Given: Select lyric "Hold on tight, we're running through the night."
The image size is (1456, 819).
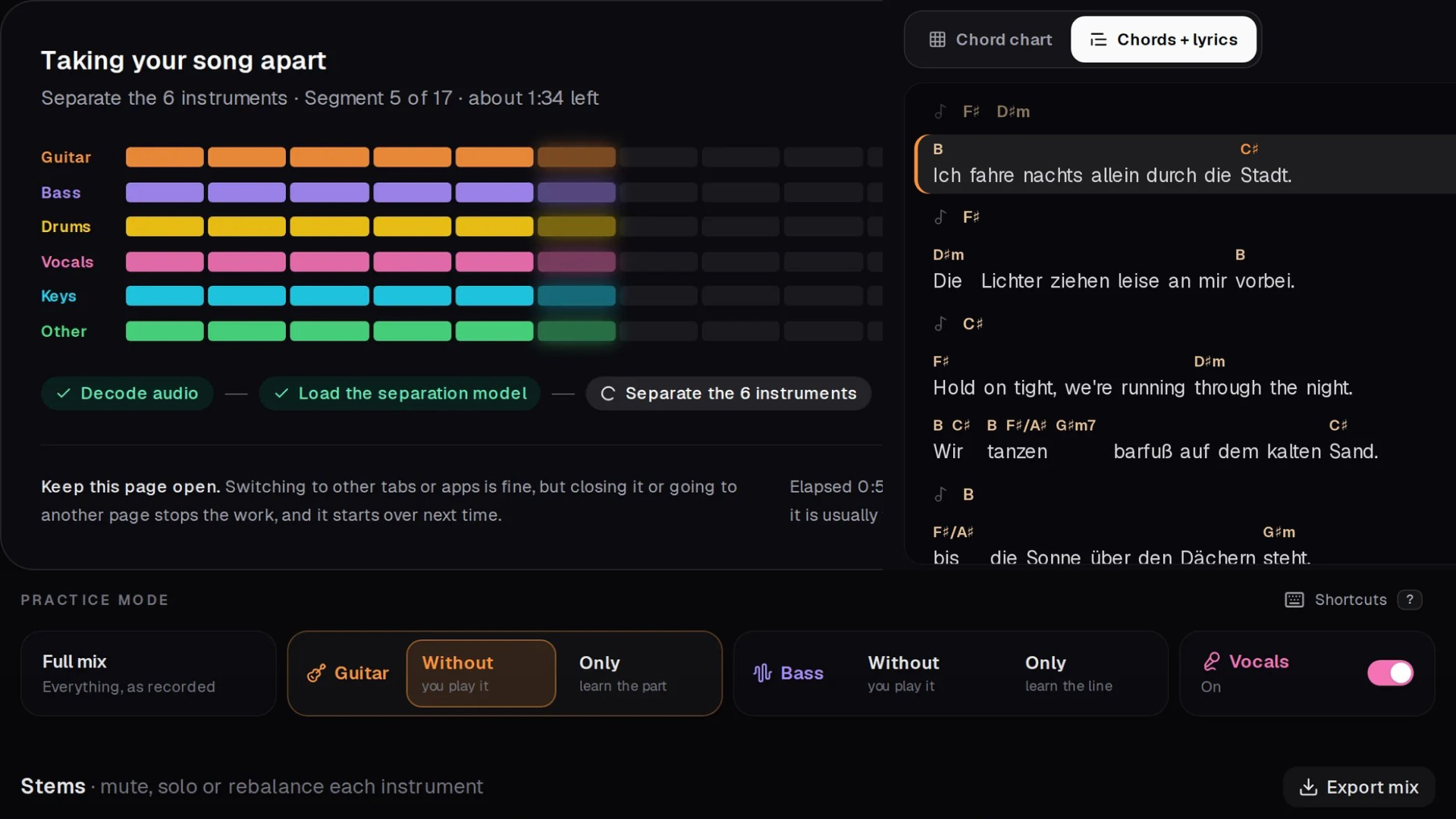Looking at the screenshot, I should tap(1143, 388).
